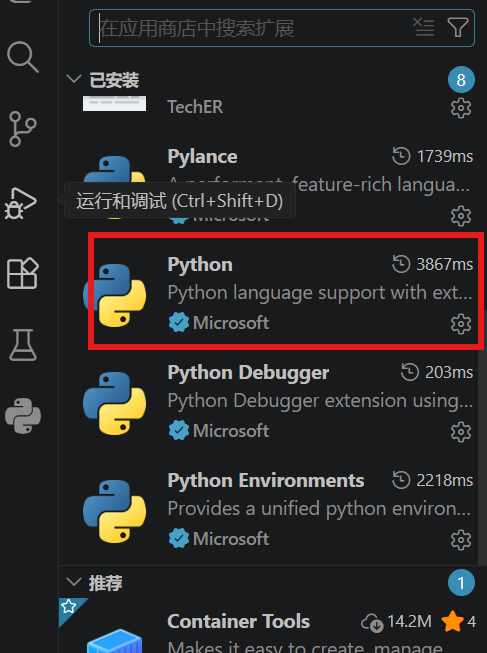This screenshot has height=653, width=487.
Task: Clear extension search results icon
Action: [x=424, y=27]
